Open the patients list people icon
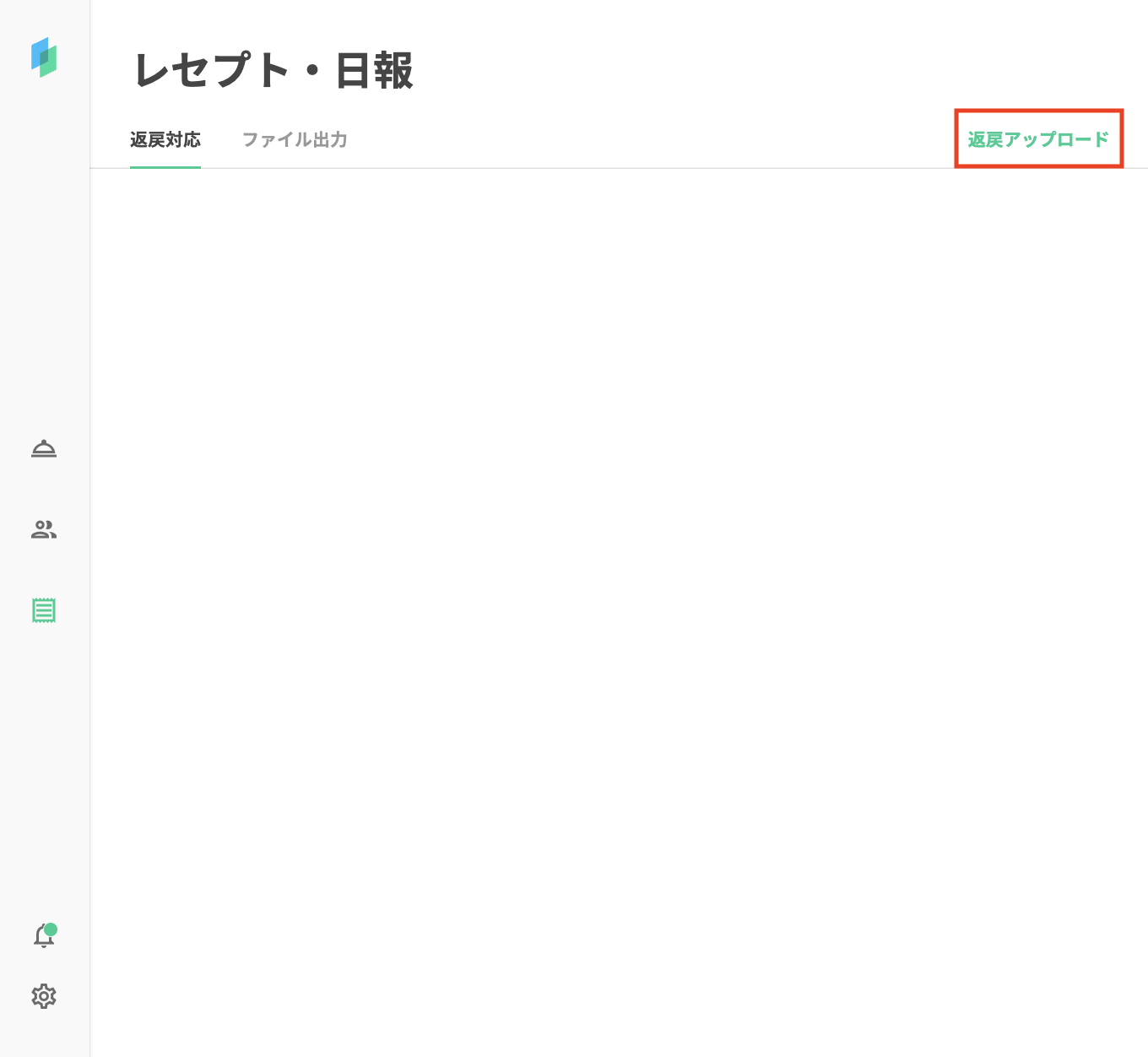Viewport: 1148px width, 1057px height. coord(44,529)
